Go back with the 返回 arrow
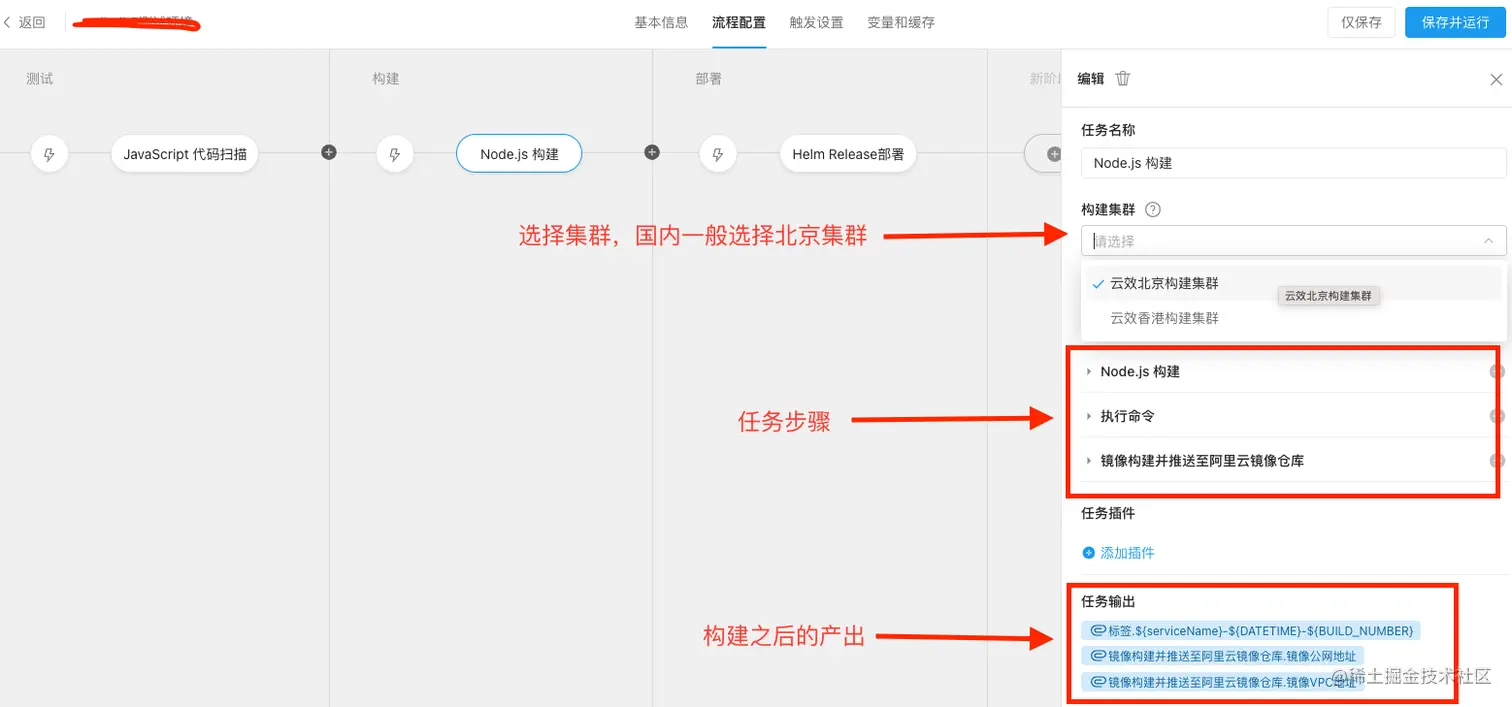Image resolution: width=1512 pixels, height=707 pixels. (x=25, y=22)
